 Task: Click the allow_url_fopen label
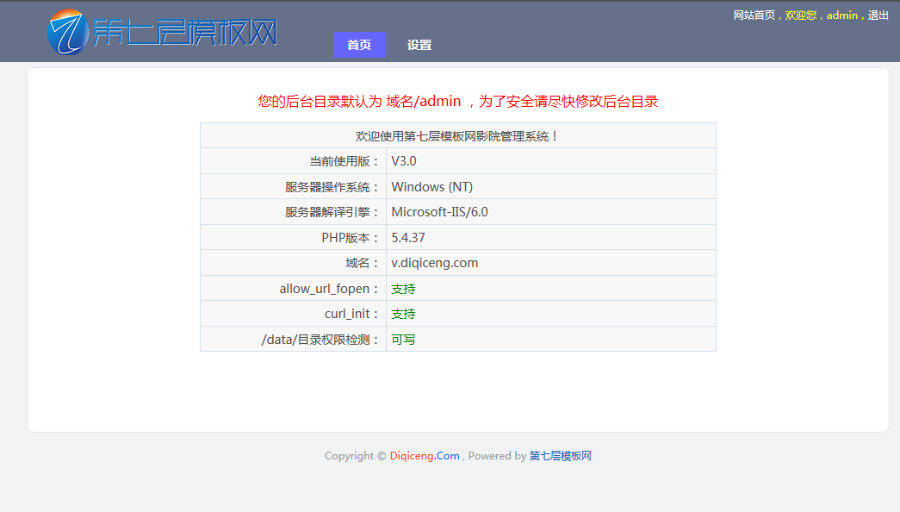pyautogui.click(x=329, y=289)
